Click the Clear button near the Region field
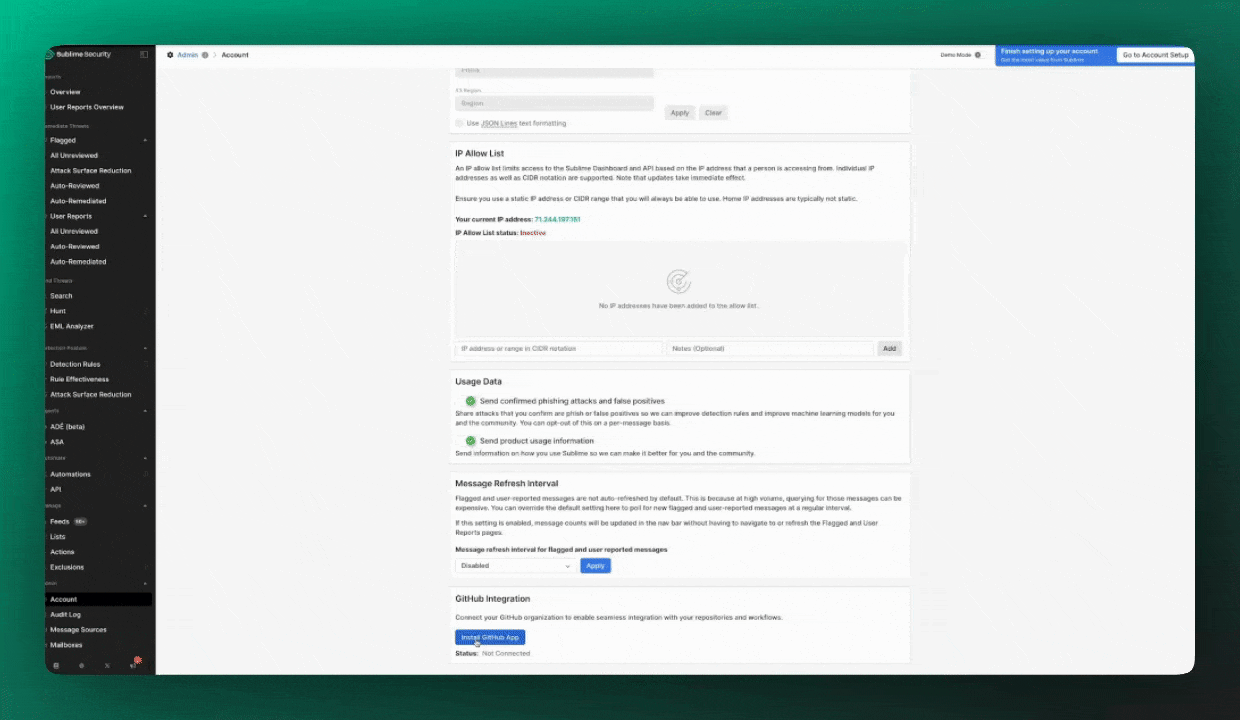Image resolution: width=1240 pixels, height=720 pixels. point(713,113)
